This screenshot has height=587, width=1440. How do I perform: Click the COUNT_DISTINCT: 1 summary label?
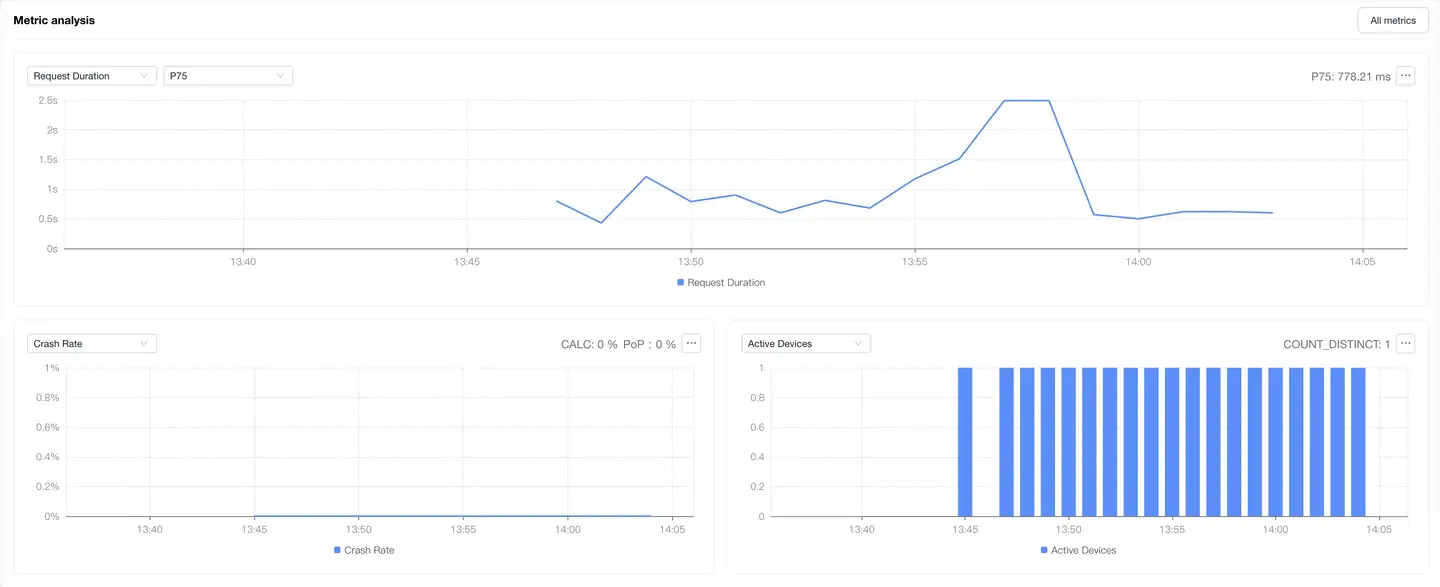tap(1336, 345)
